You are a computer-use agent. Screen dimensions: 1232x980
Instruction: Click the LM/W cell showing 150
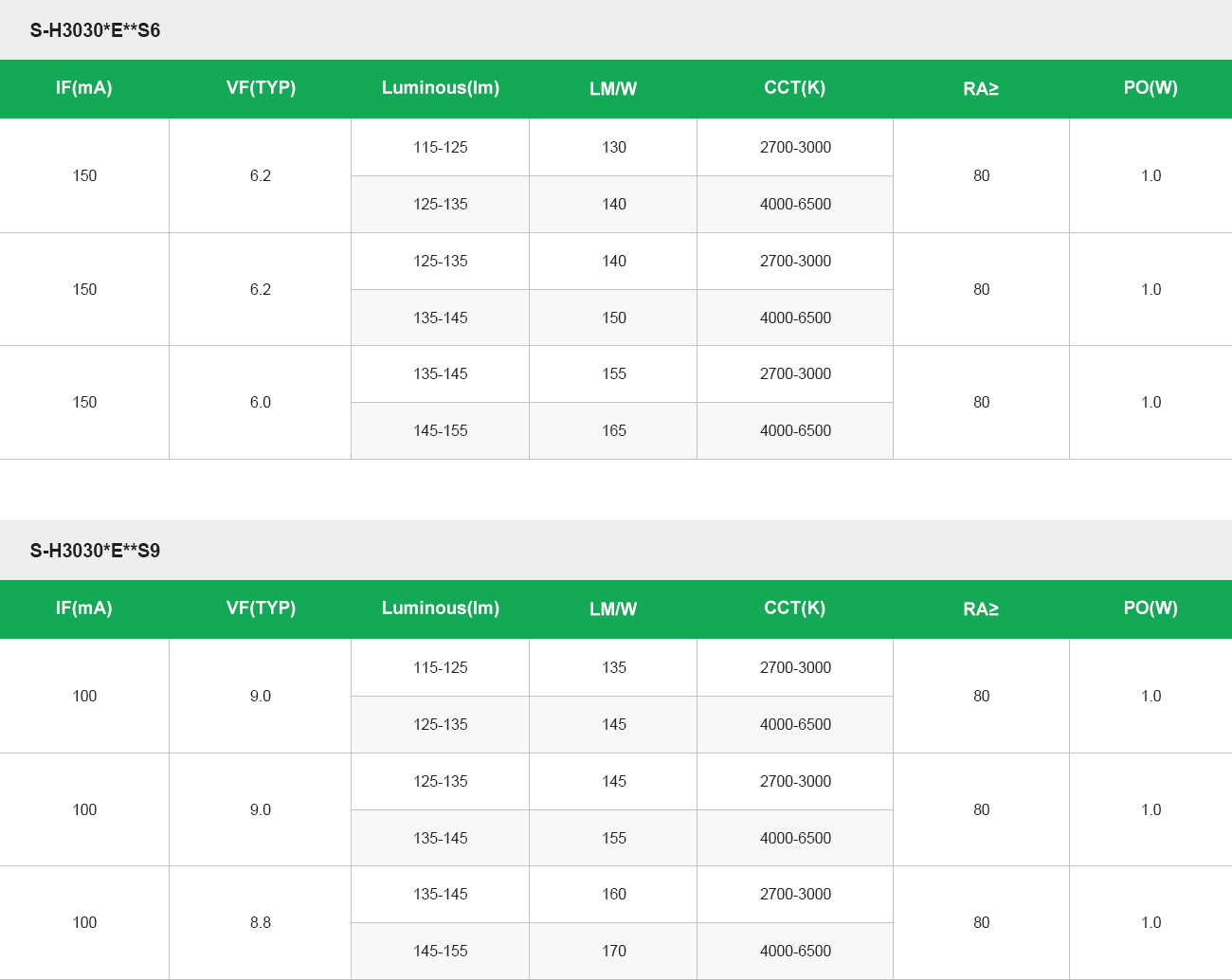(614, 318)
